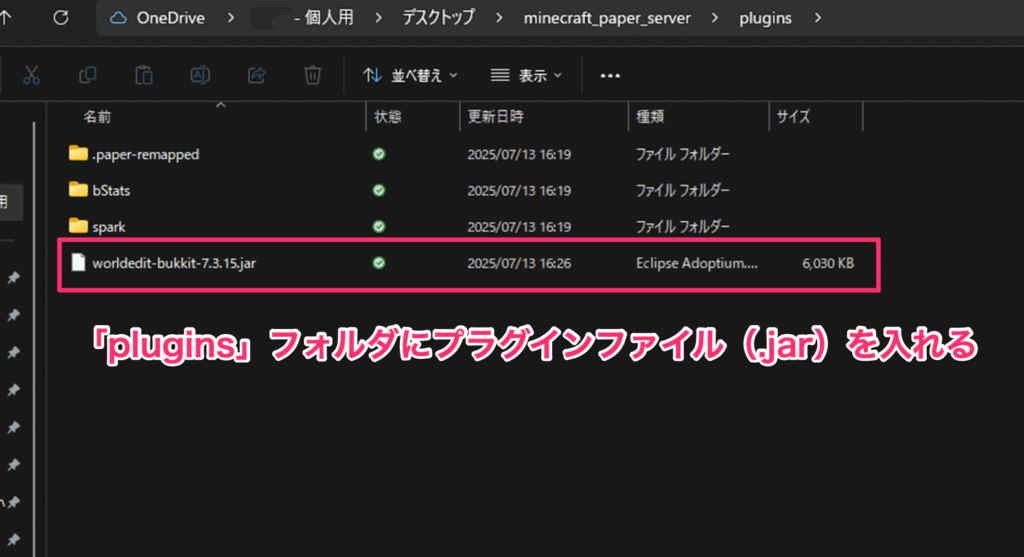This screenshot has width=1024, height=557.
Task: Click the Copy icon in toolbar
Action: click(x=88, y=76)
